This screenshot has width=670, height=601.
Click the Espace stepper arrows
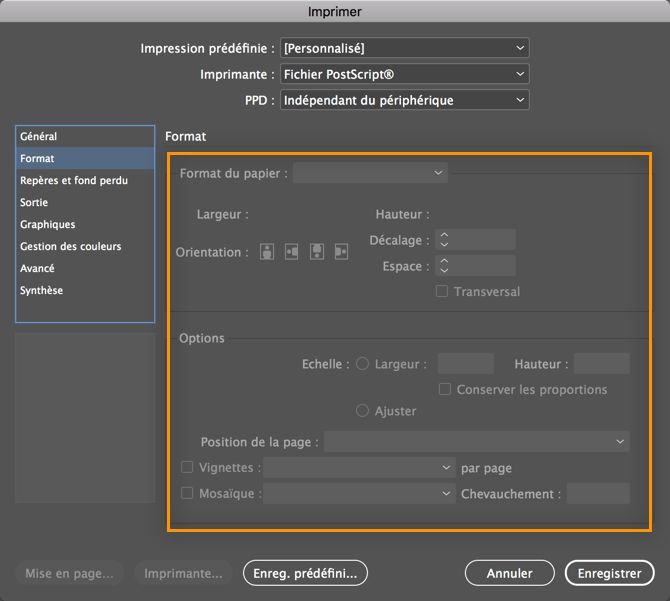pos(444,266)
